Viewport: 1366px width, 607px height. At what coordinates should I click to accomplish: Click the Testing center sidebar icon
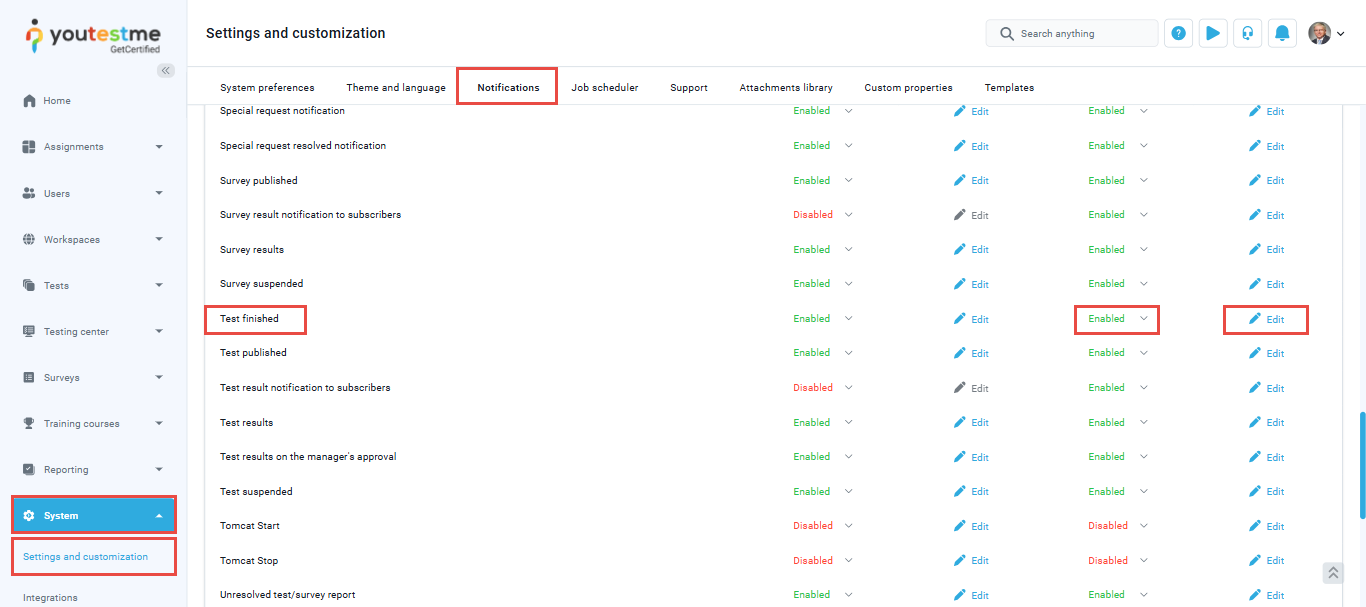pos(29,331)
